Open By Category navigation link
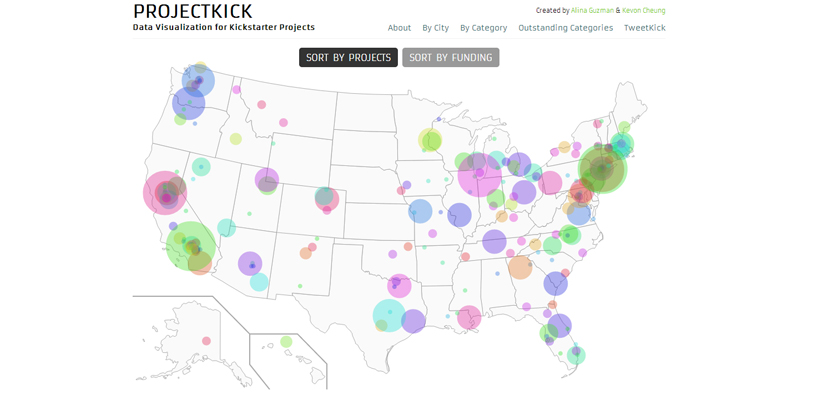828x400 pixels. (483, 28)
